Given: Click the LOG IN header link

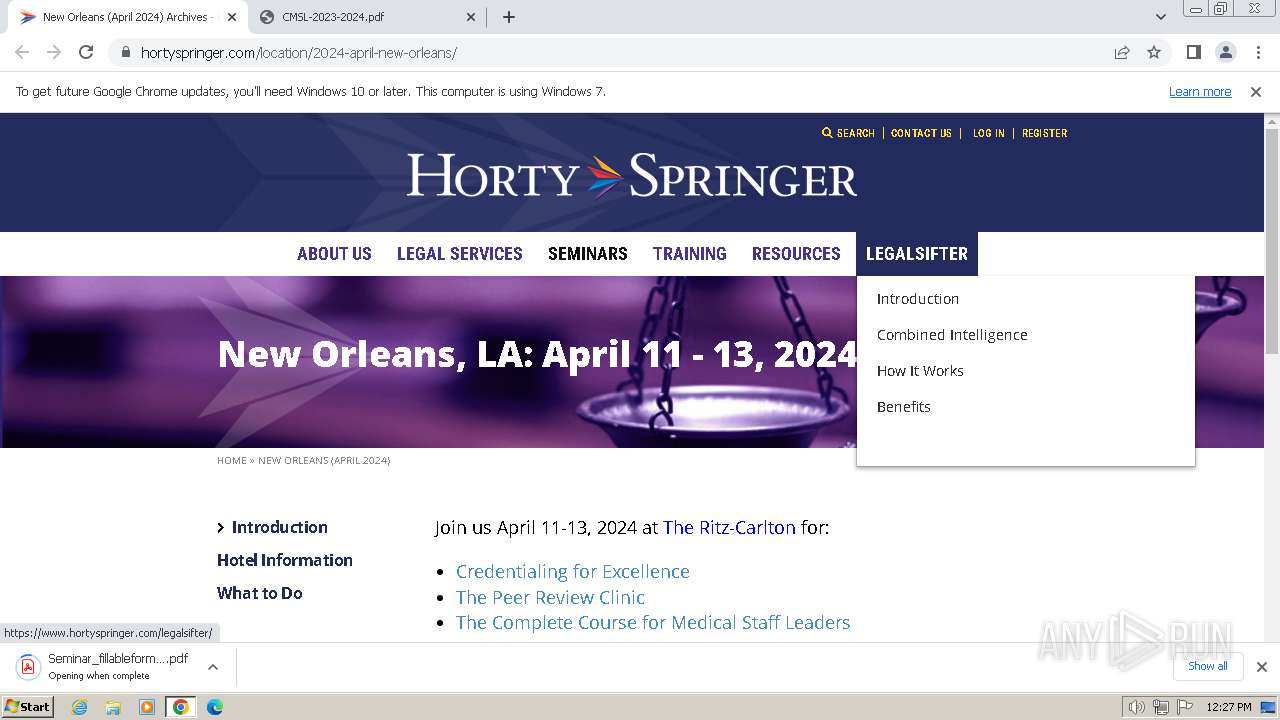Looking at the screenshot, I should click(x=989, y=133).
